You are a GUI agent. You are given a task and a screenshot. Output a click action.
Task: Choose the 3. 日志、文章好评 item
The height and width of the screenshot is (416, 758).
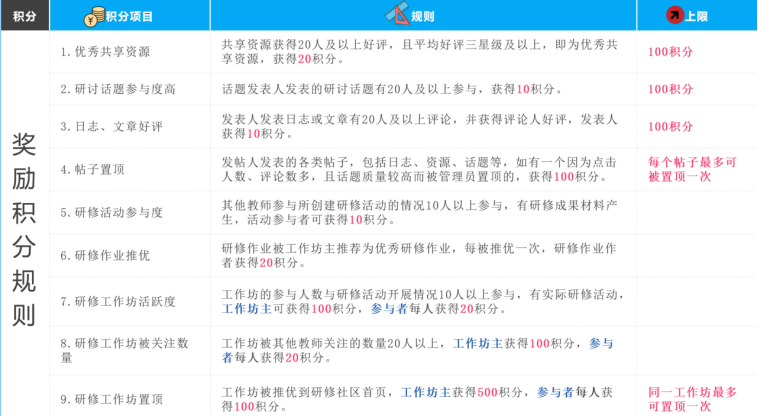pyautogui.click(x=111, y=126)
